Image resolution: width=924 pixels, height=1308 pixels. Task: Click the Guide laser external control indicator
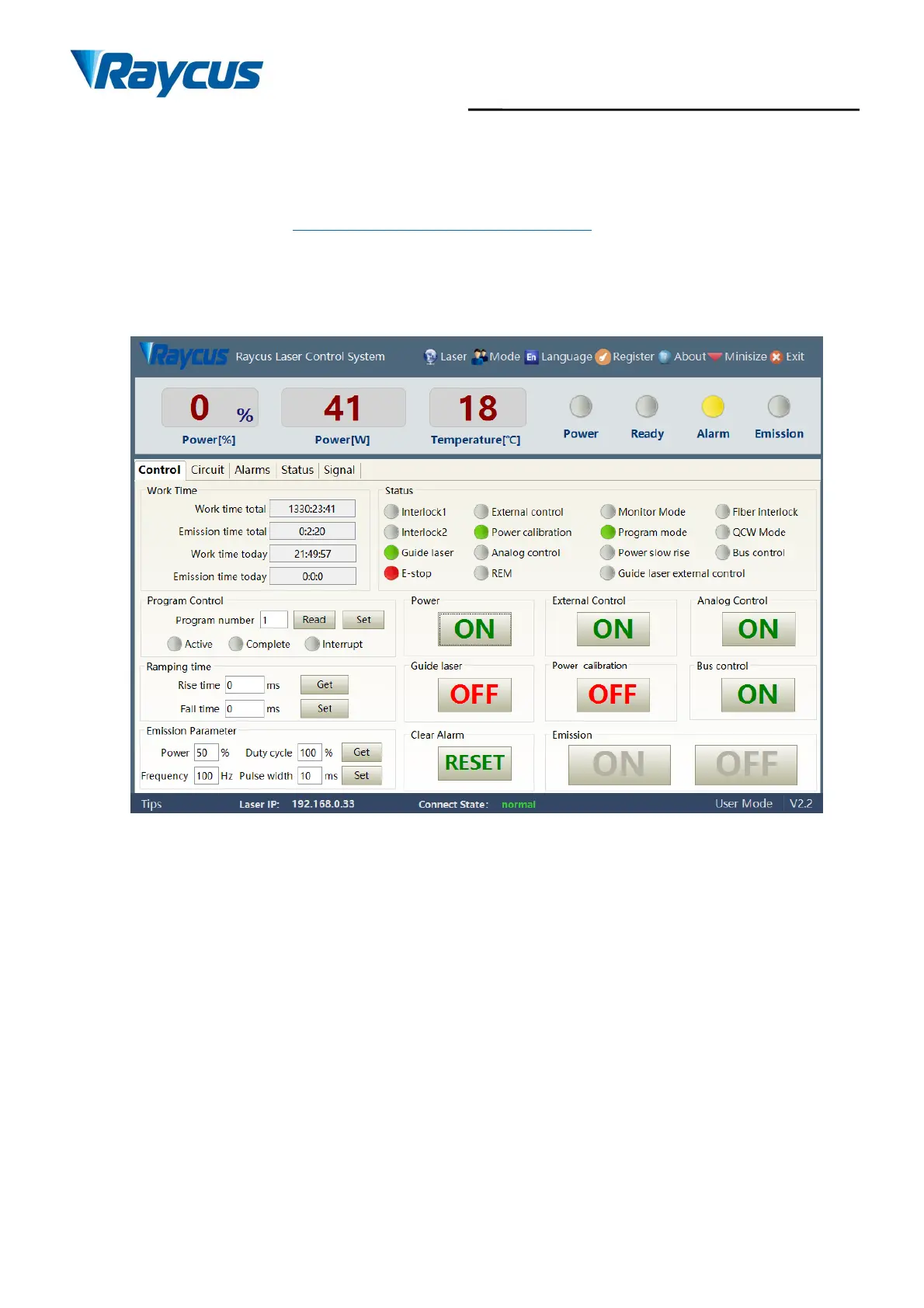tap(608, 573)
